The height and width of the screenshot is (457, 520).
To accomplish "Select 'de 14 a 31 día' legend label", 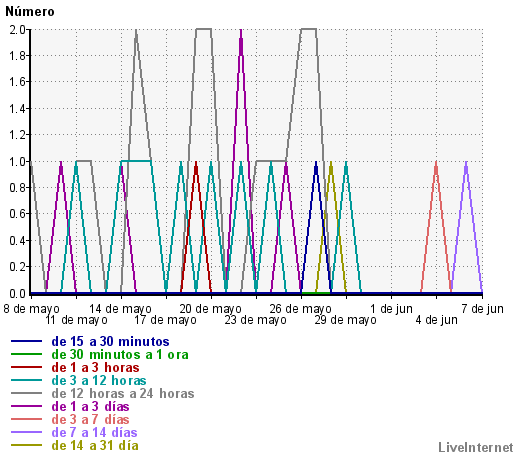I will point(95,446).
